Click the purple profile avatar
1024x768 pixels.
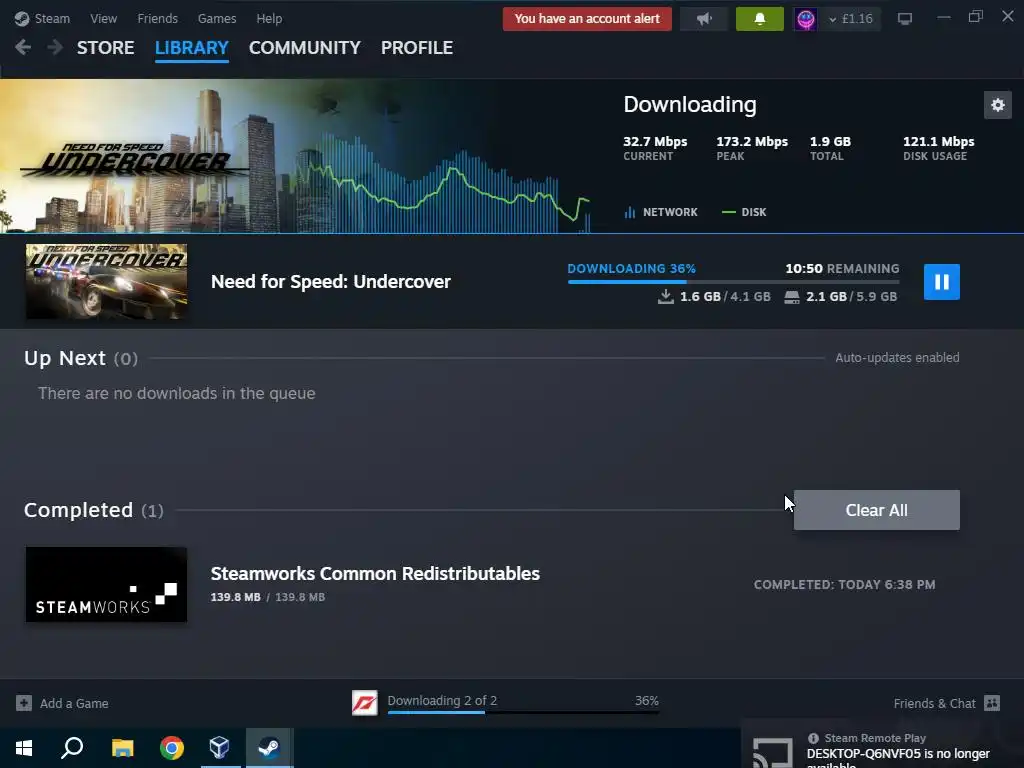805,19
